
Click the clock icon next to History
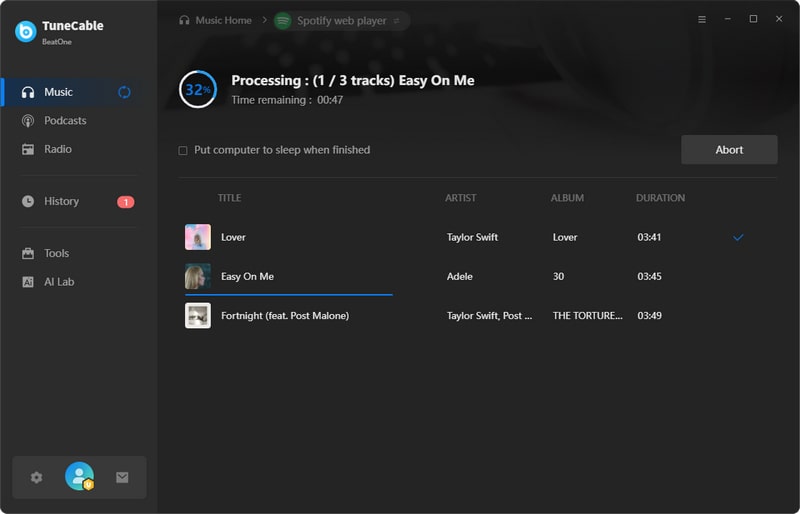point(28,201)
